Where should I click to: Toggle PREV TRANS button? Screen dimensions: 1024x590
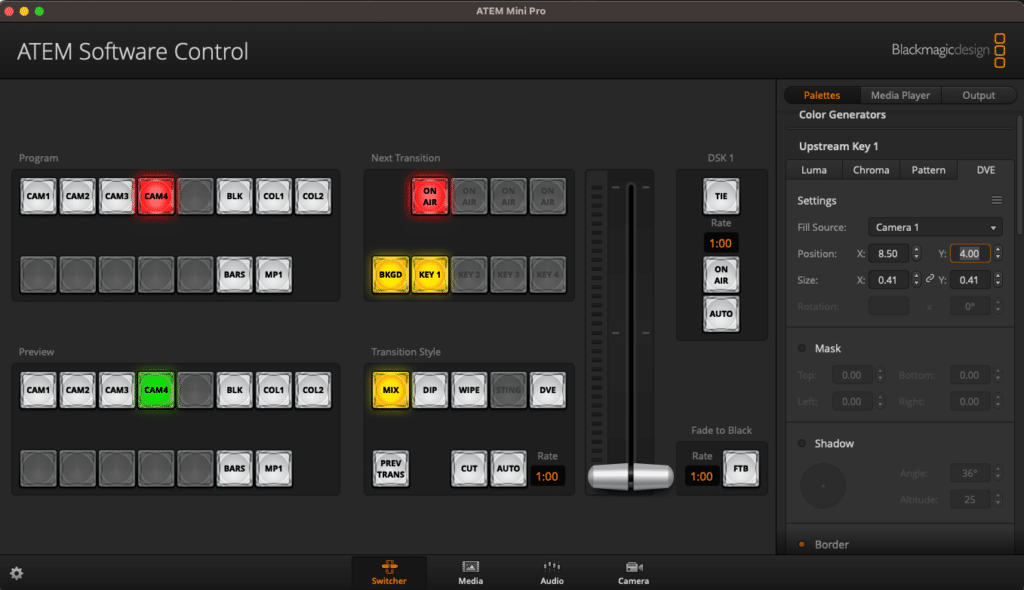click(391, 468)
